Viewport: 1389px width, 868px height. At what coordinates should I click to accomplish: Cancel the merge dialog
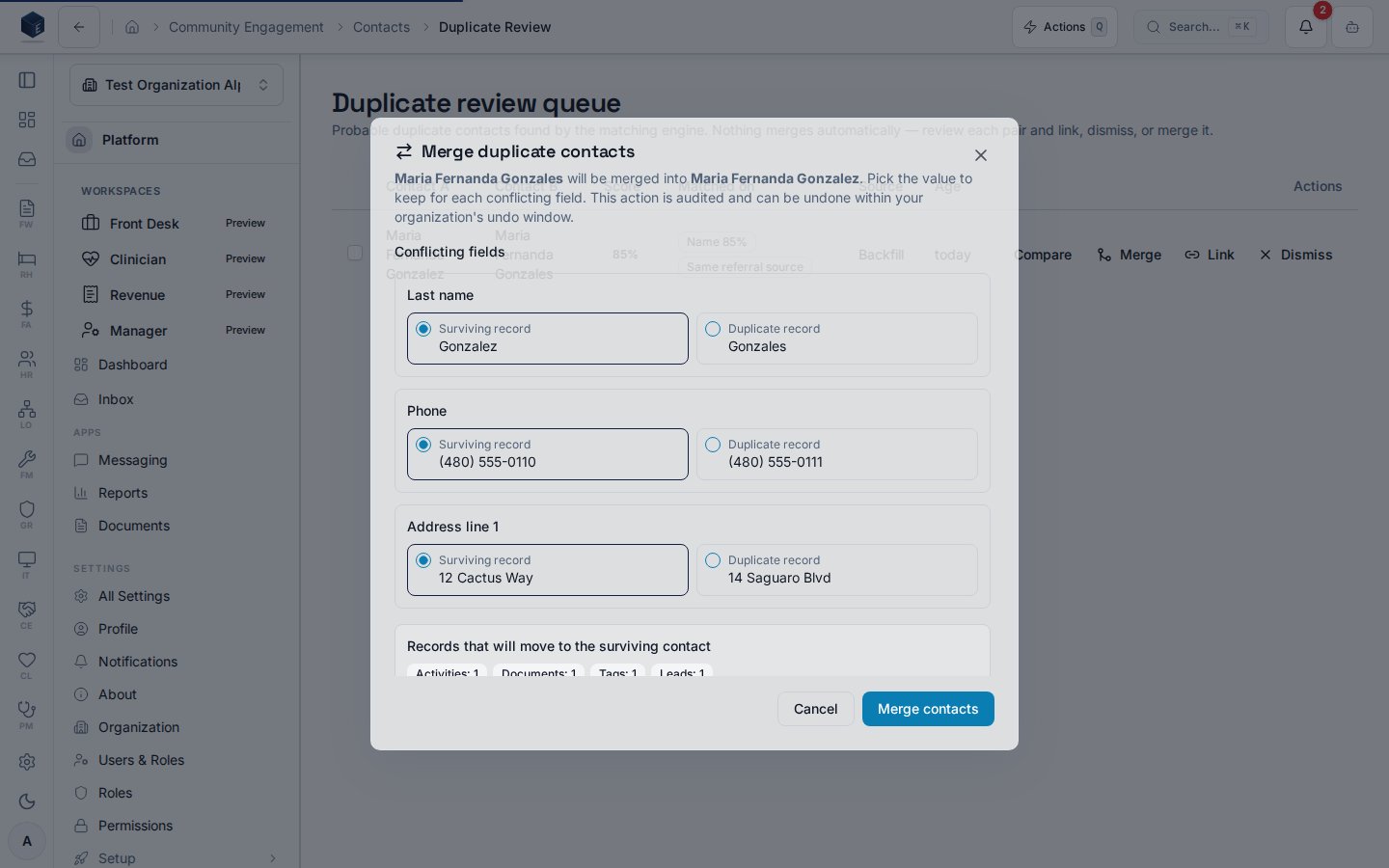tap(815, 709)
